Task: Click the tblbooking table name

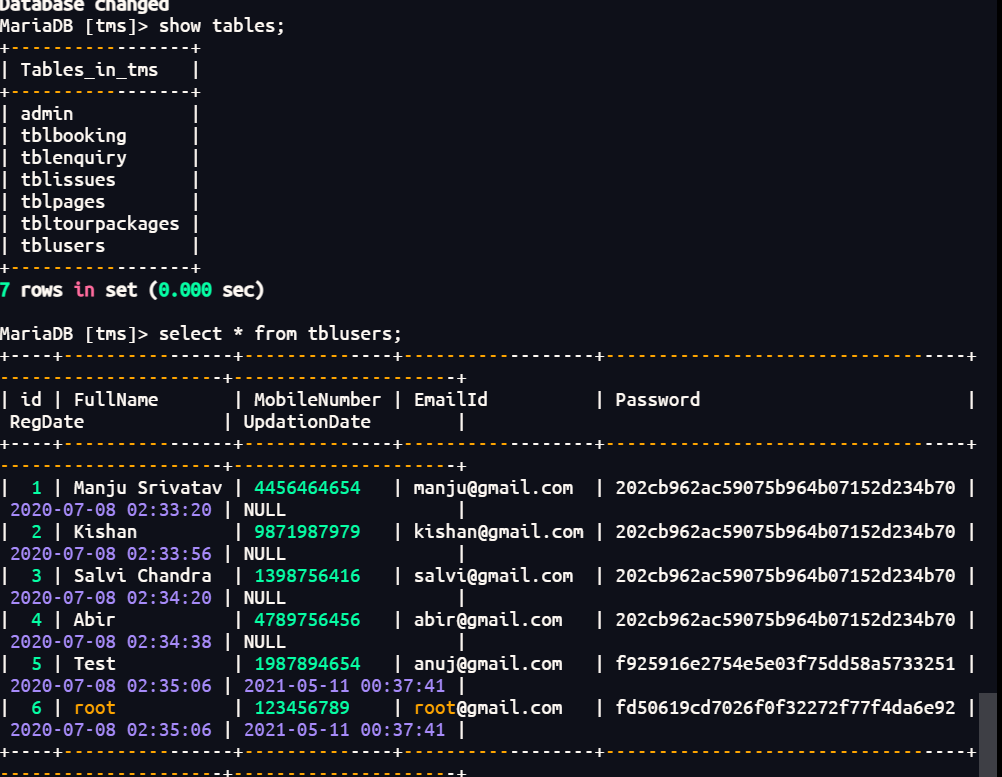Action: click(74, 136)
